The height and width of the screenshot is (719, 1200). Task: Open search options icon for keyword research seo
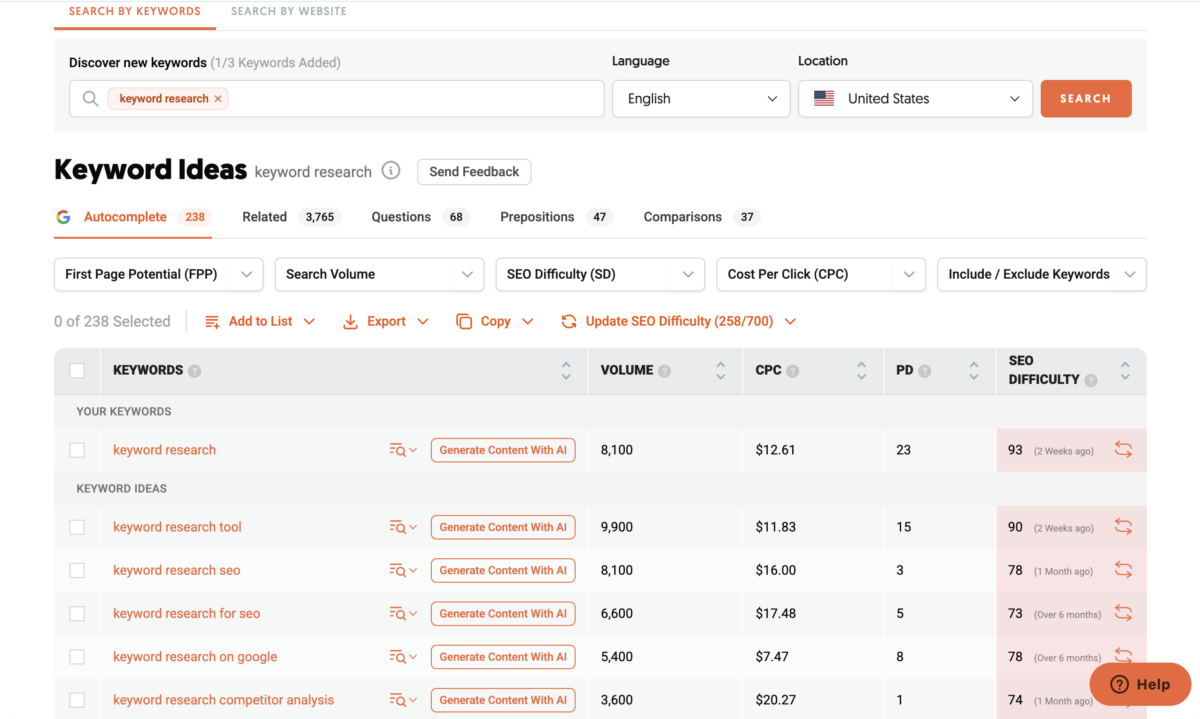(x=402, y=571)
